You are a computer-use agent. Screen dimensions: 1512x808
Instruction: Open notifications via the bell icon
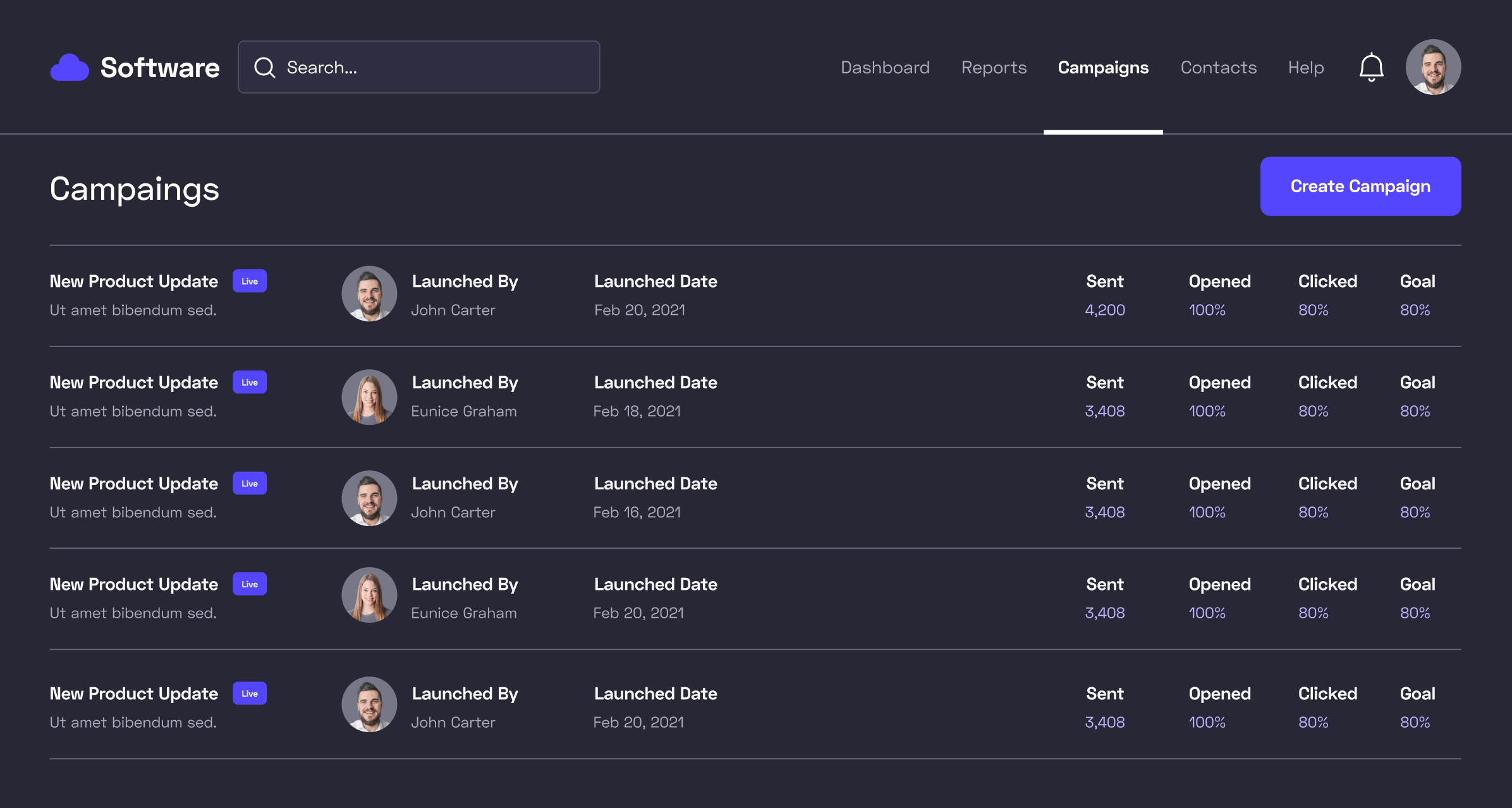pyautogui.click(x=1370, y=66)
